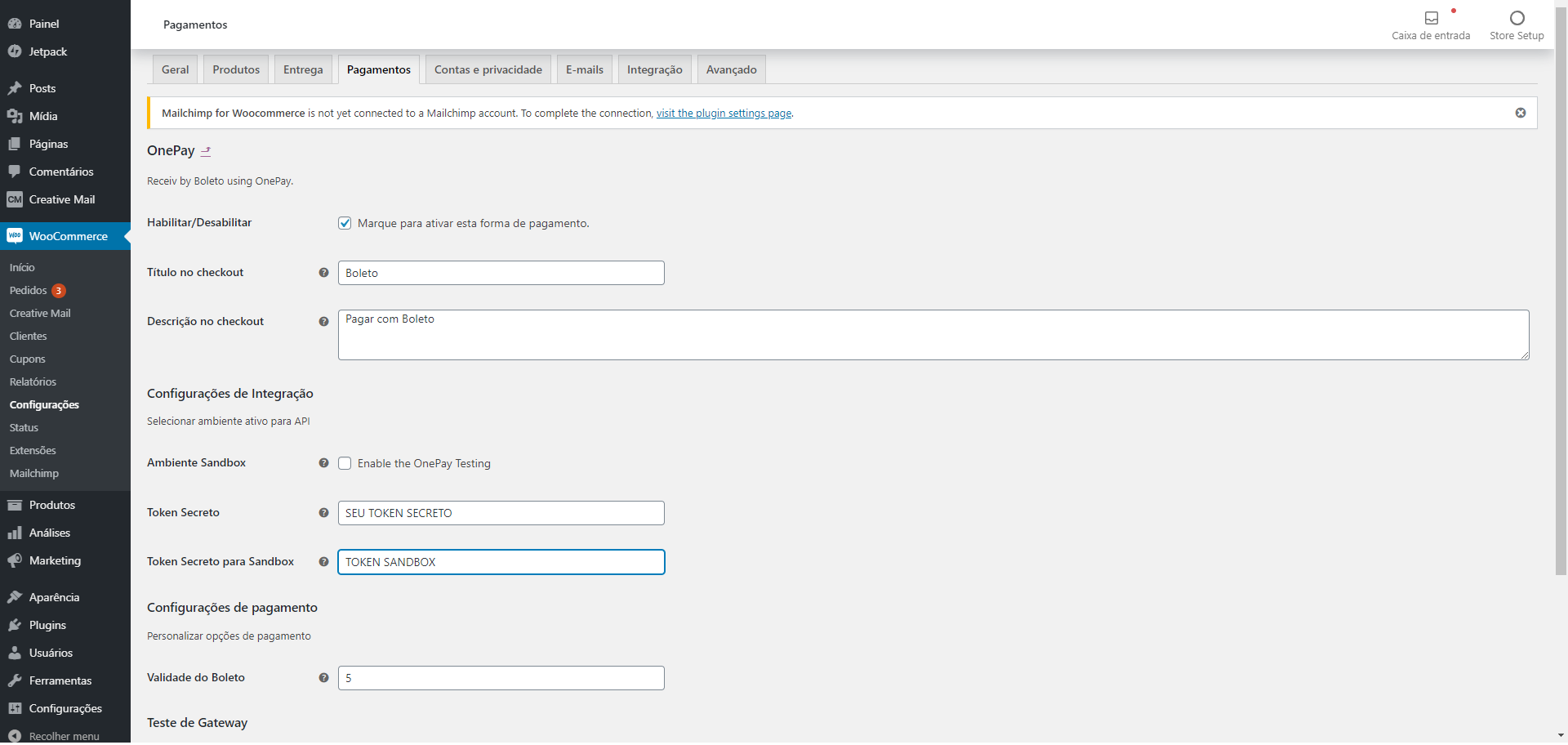Click the Posts pin icon
The image size is (1568, 745).
point(15,88)
